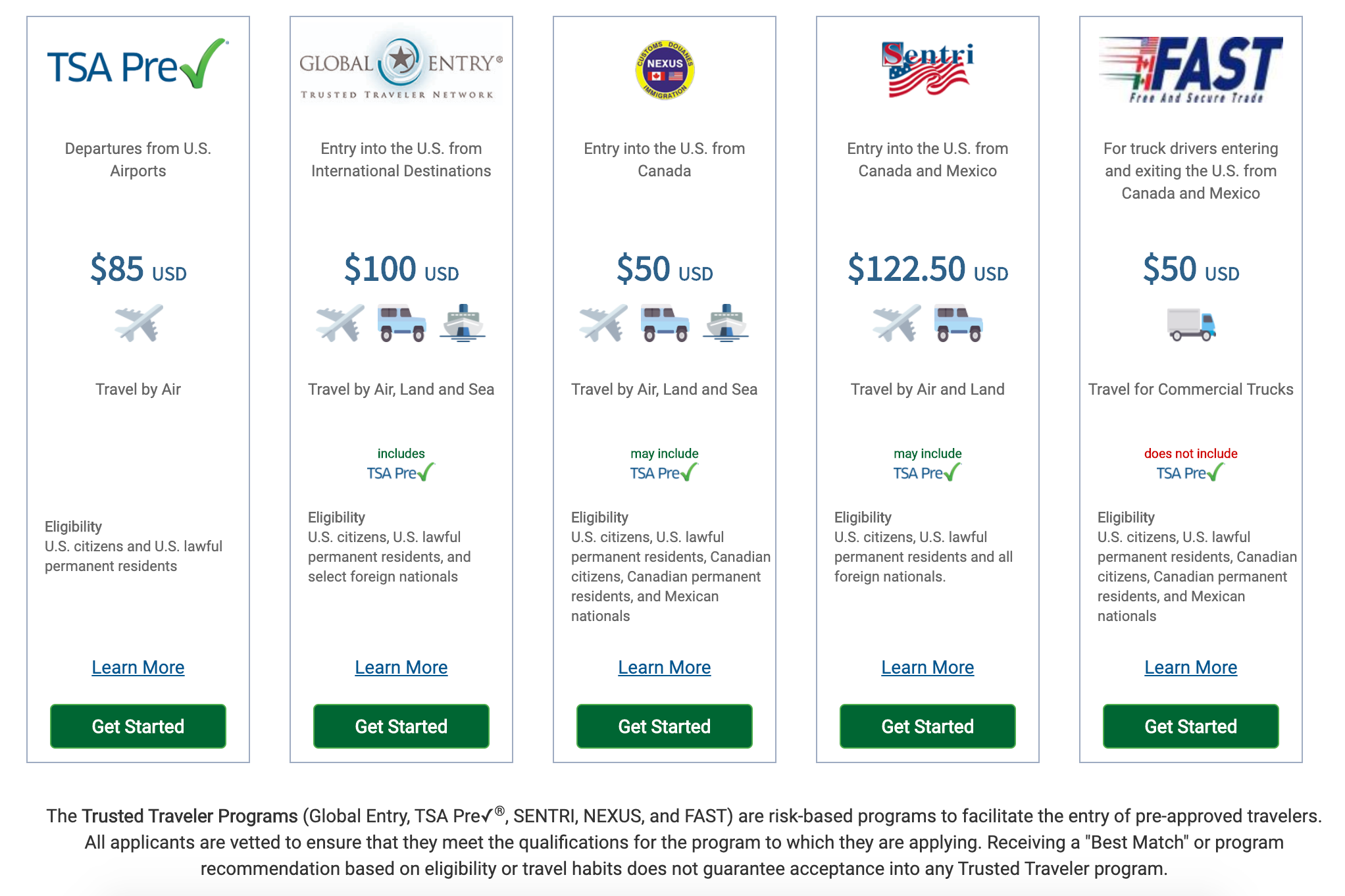Click the commercial truck icon under FAST
This screenshot has width=1345, height=896.
tap(1191, 324)
